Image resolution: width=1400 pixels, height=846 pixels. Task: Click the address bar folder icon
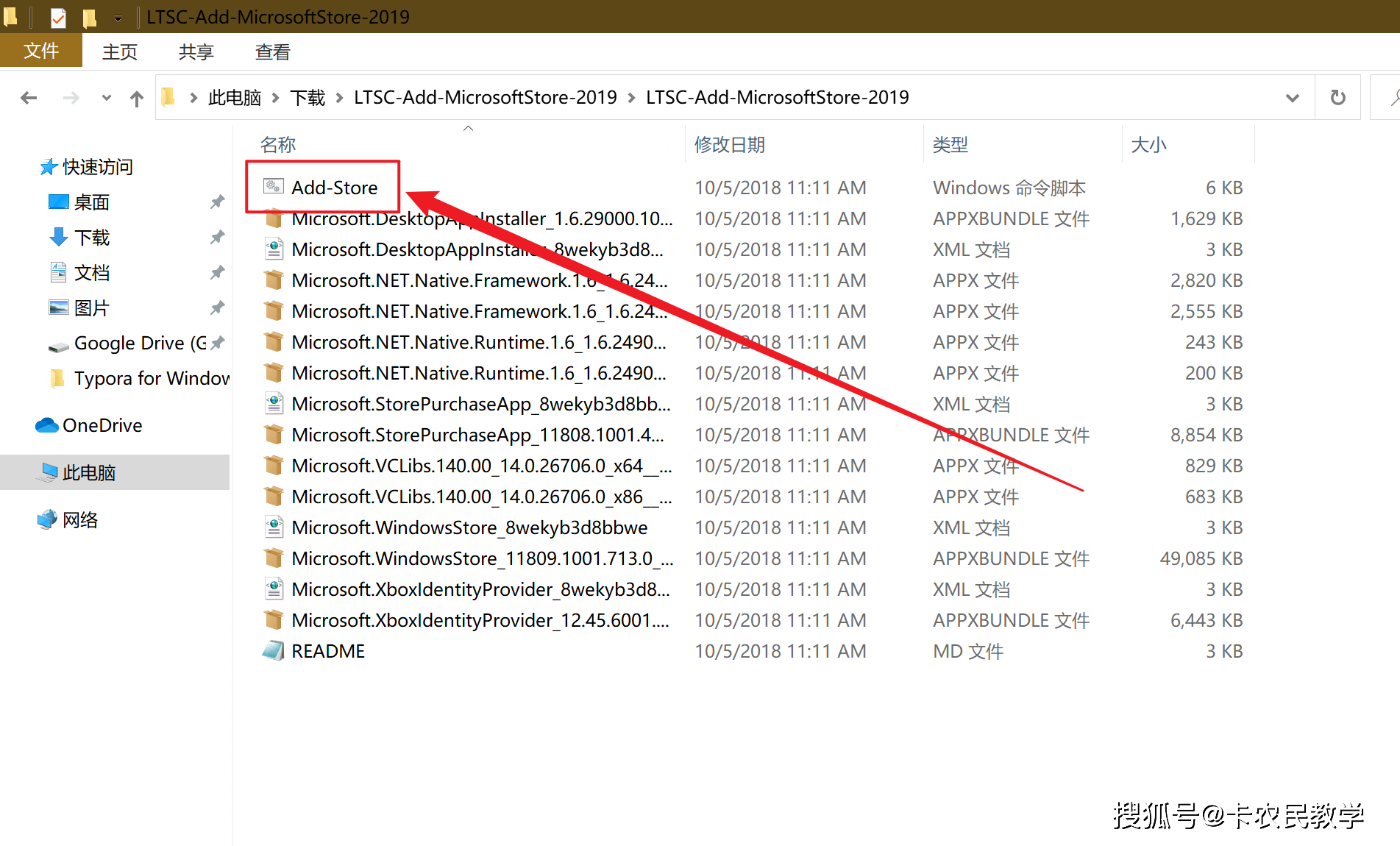point(169,96)
